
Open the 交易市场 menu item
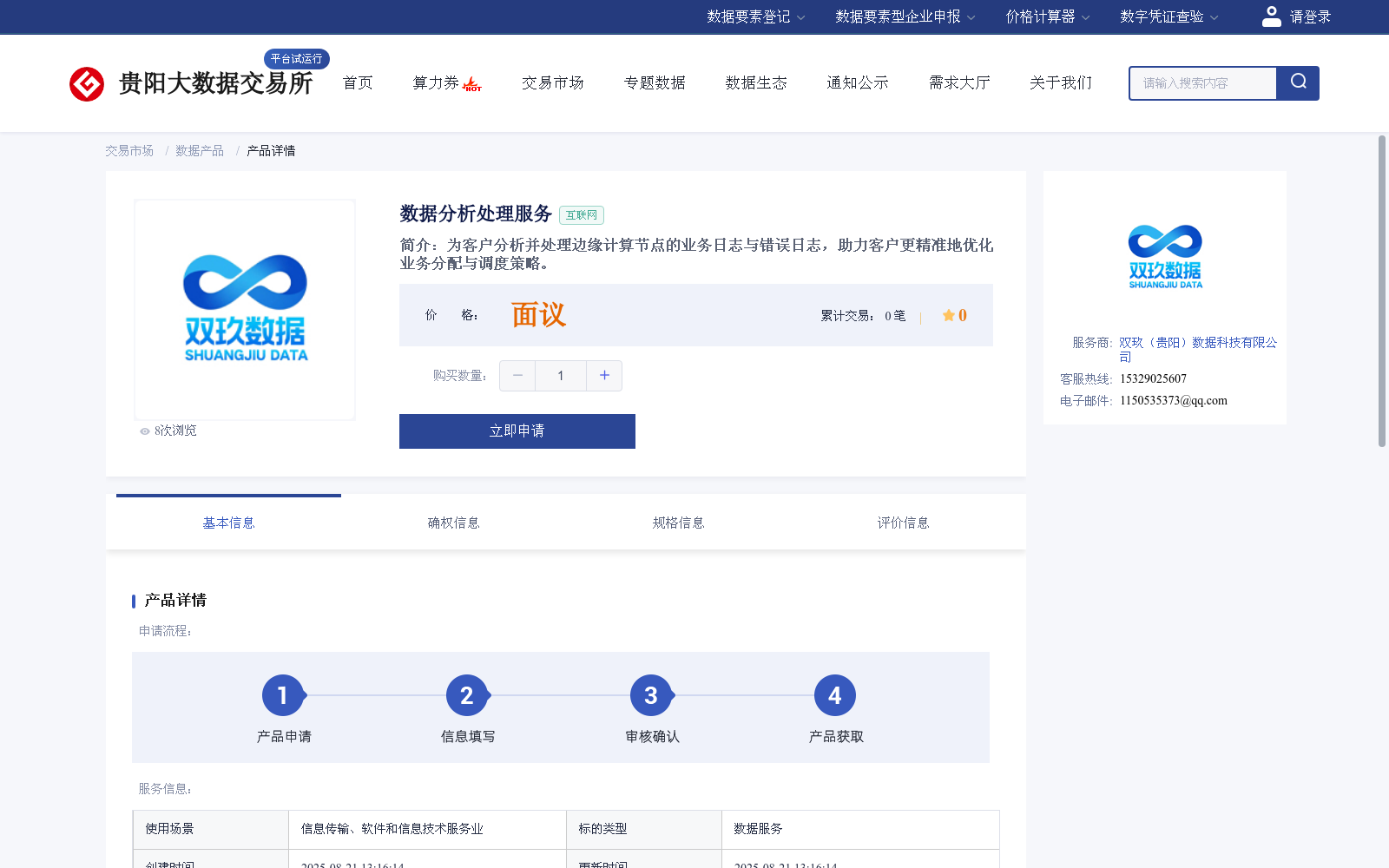tap(553, 82)
